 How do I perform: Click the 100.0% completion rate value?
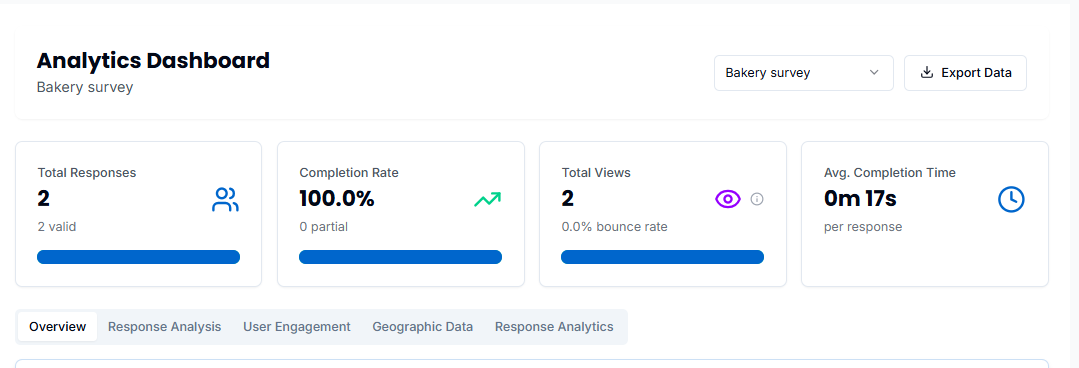click(x=337, y=199)
